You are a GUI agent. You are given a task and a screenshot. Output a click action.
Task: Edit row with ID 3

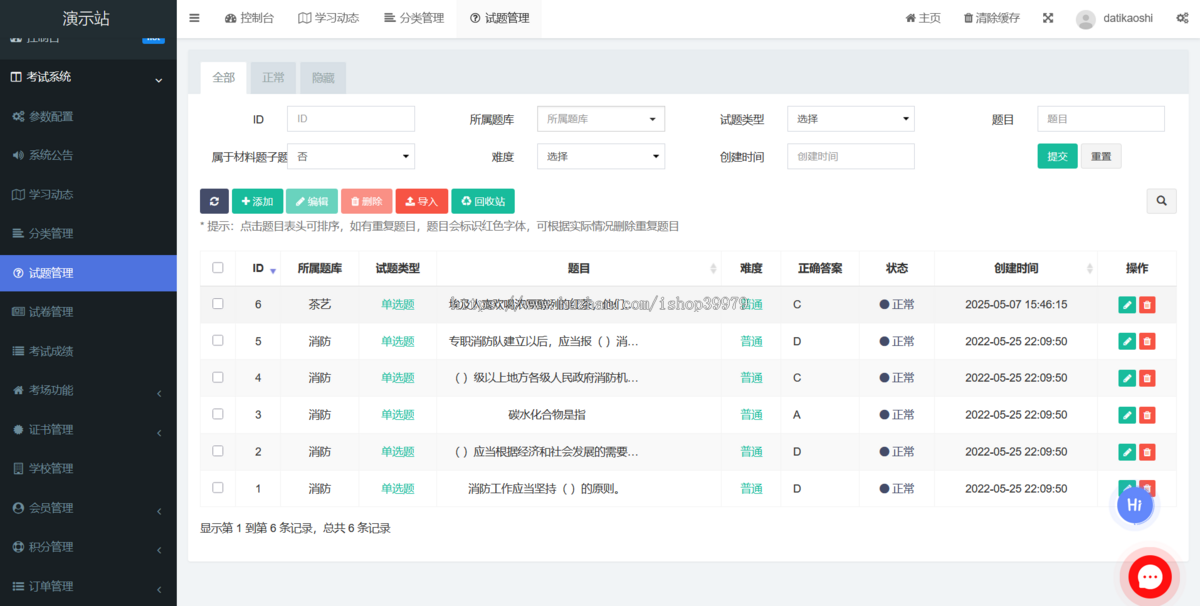(x=1127, y=415)
